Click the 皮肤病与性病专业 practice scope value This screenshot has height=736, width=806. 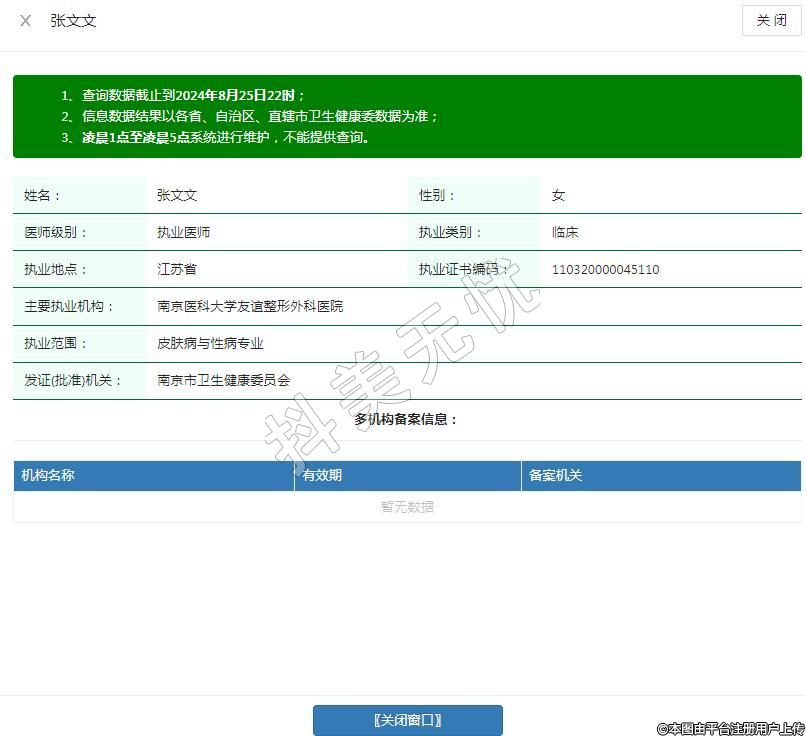(x=210, y=344)
